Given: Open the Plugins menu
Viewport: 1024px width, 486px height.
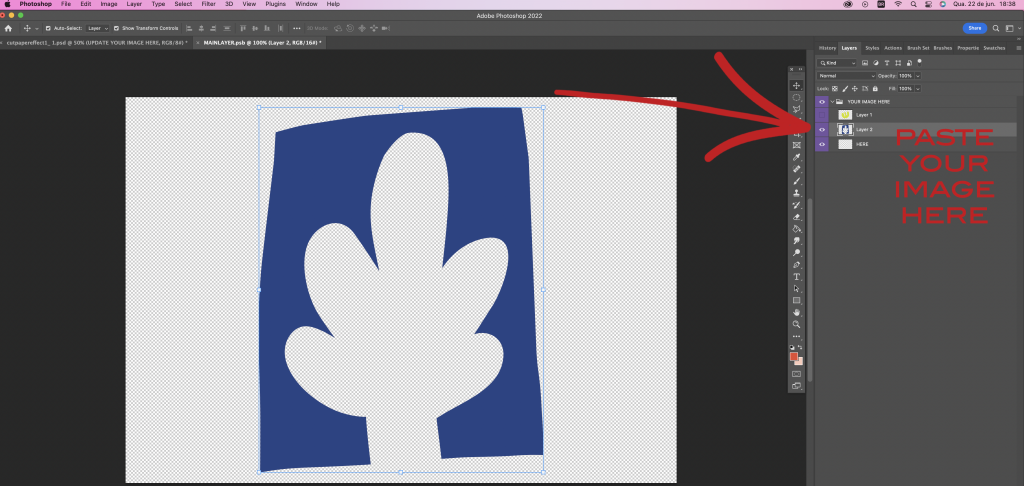Looking at the screenshot, I should [x=276, y=4].
